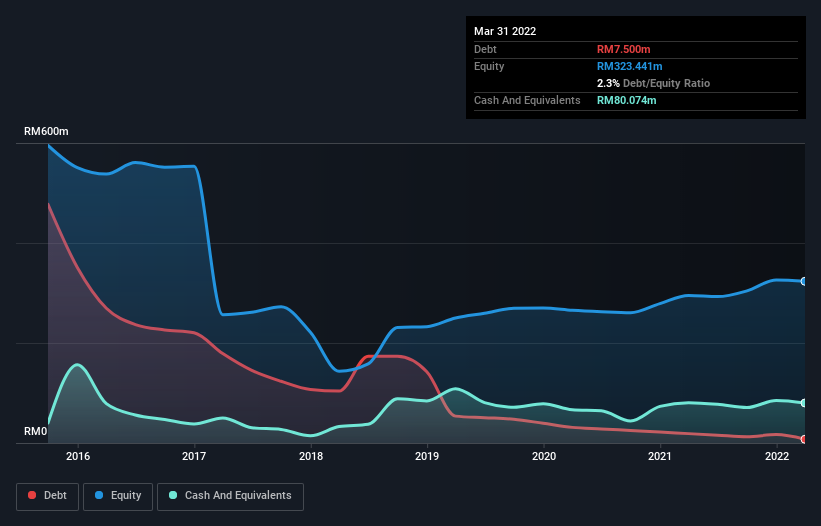Click the RM323.441m equity value

[x=630, y=66]
